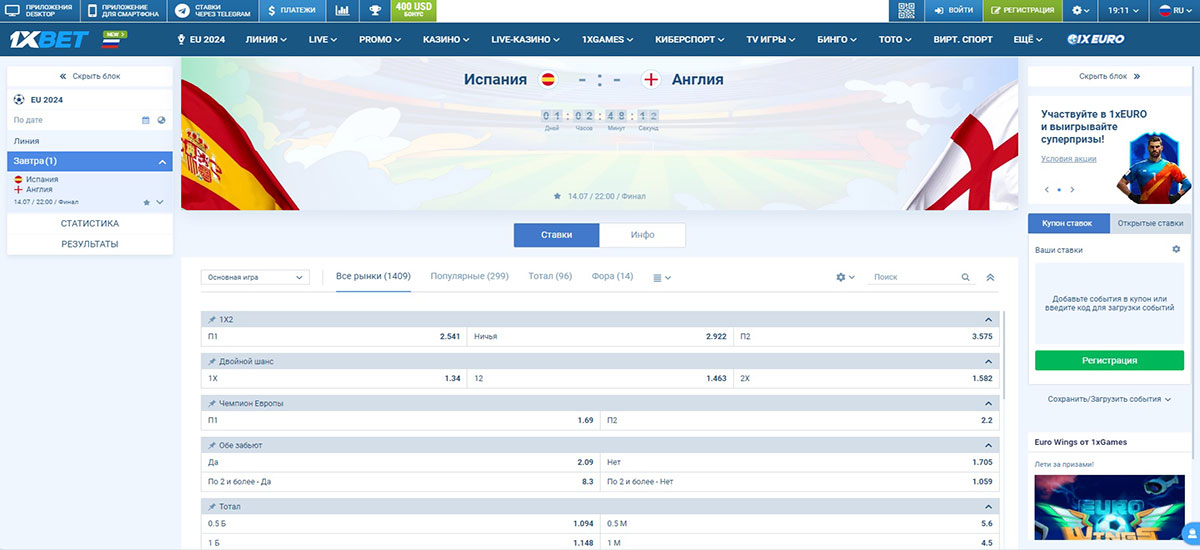Select the Фора (14) tab

(612, 276)
